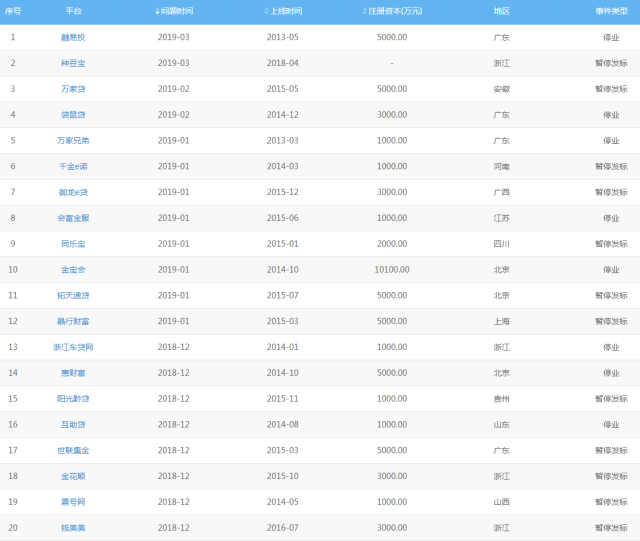The height and width of the screenshot is (541, 640).
Task: Select 2019-02 issue date in 袋鼠贷 row
Action: [x=173, y=114]
